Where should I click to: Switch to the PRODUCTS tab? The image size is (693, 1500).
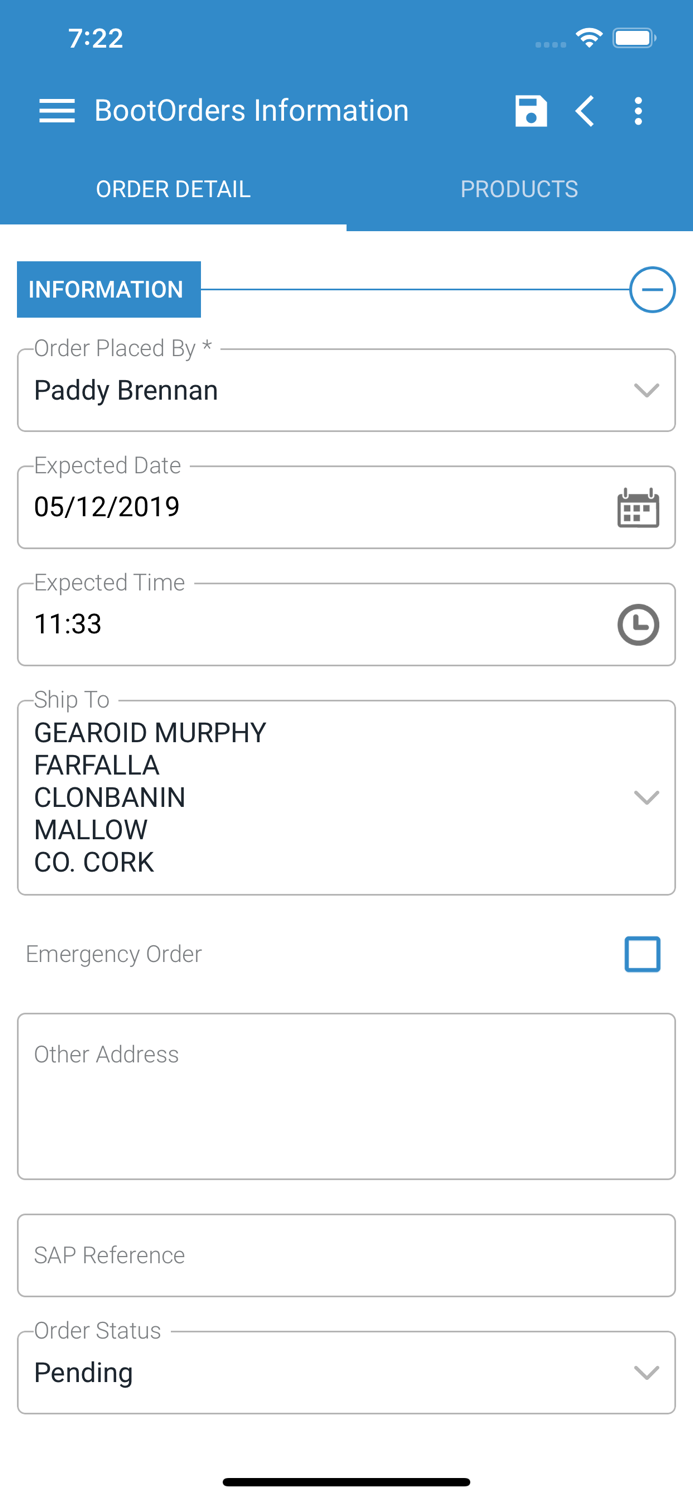[519, 189]
